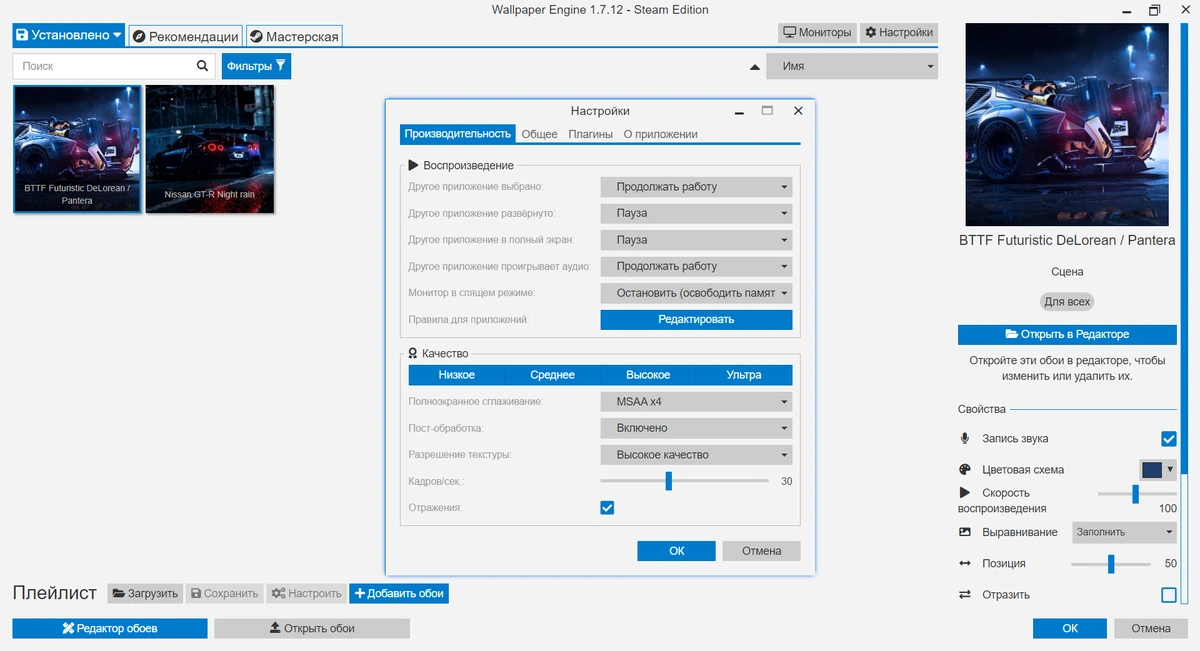Viewport: 1200px width, 651px height.
Task: Open texture resolution dropdown
Action: click(696, 455)
